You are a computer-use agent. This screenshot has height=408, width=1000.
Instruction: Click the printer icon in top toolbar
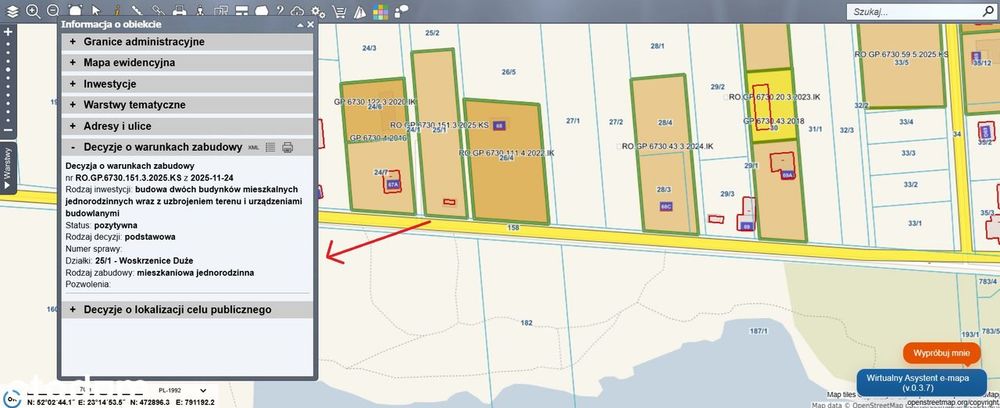[180, 11]
